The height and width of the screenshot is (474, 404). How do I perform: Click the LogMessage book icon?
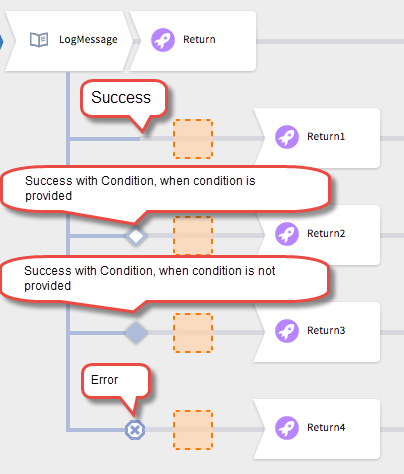(39, 40)
